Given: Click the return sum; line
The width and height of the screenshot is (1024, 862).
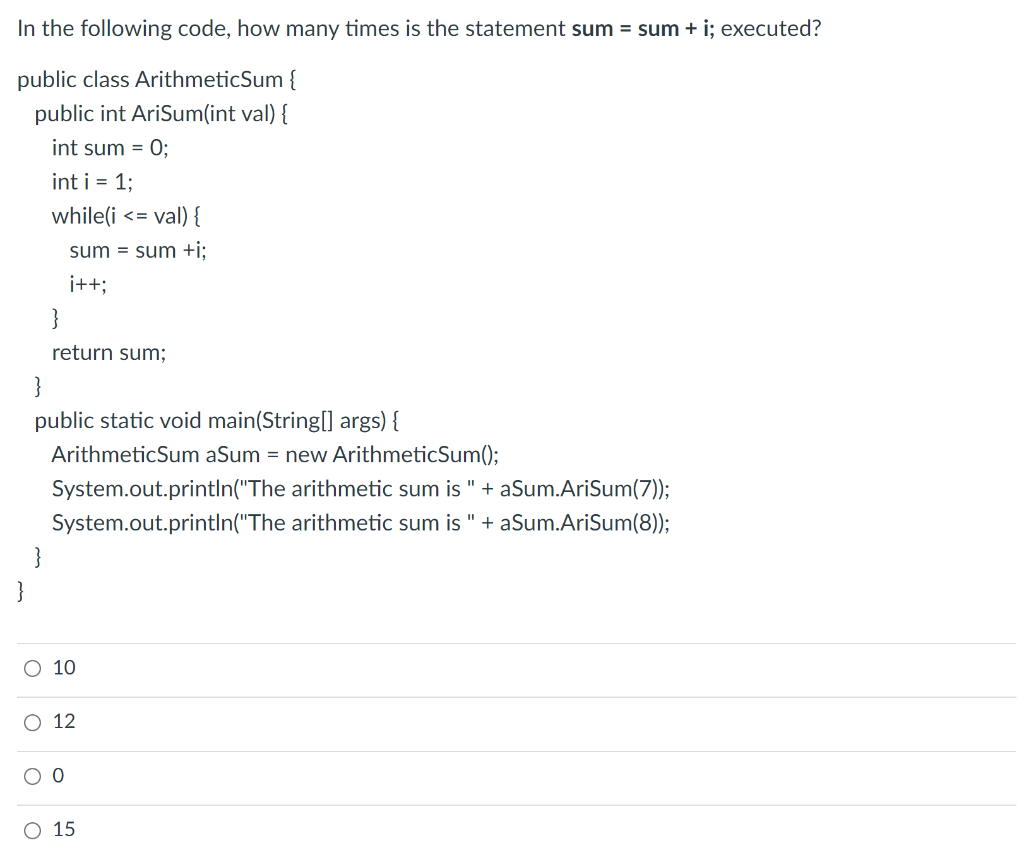Looking at the screenshot, I should tap(109, 352).
